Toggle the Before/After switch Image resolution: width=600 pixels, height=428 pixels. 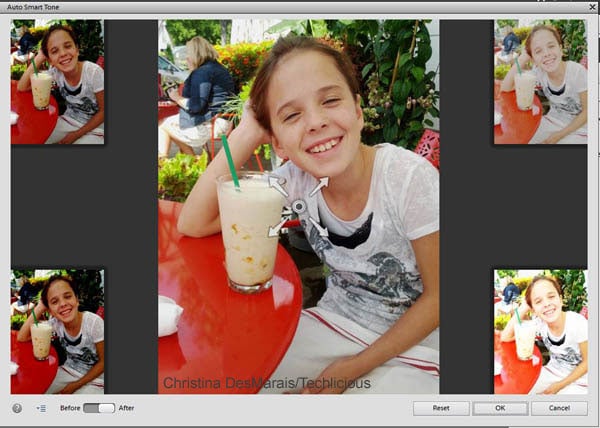coord(99,408)
